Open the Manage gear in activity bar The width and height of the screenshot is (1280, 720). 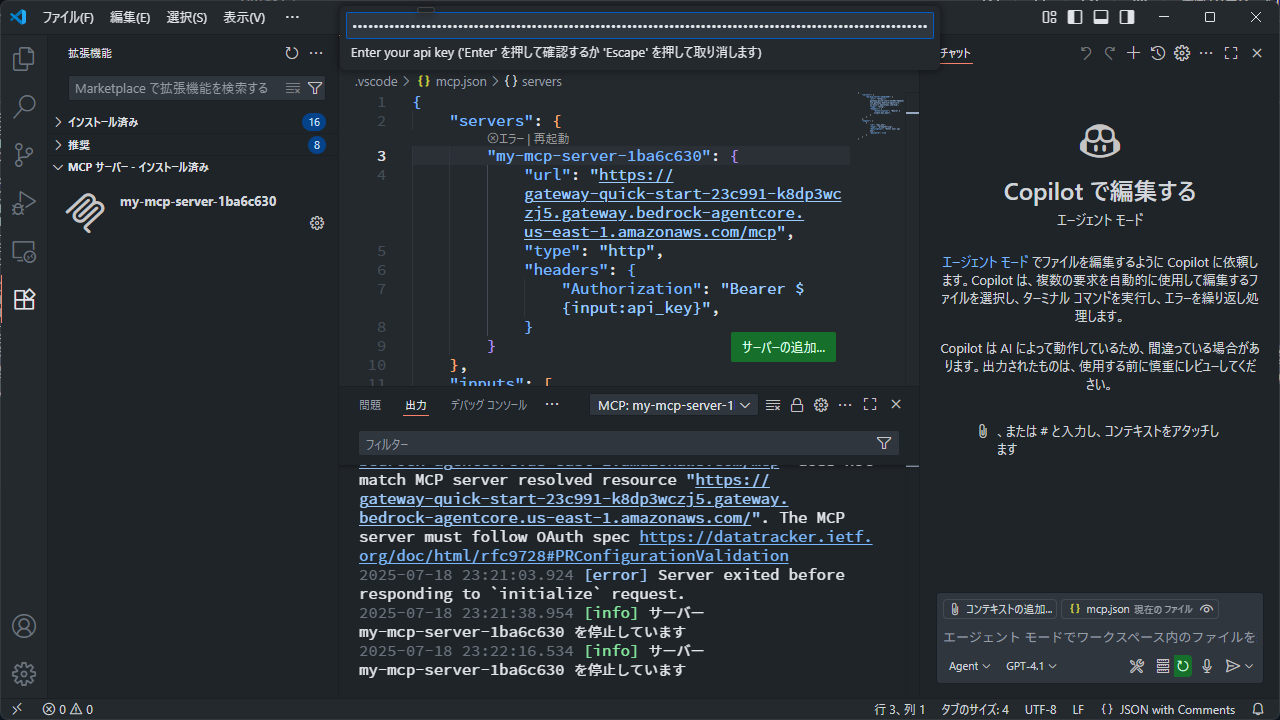tap(24, 674)
